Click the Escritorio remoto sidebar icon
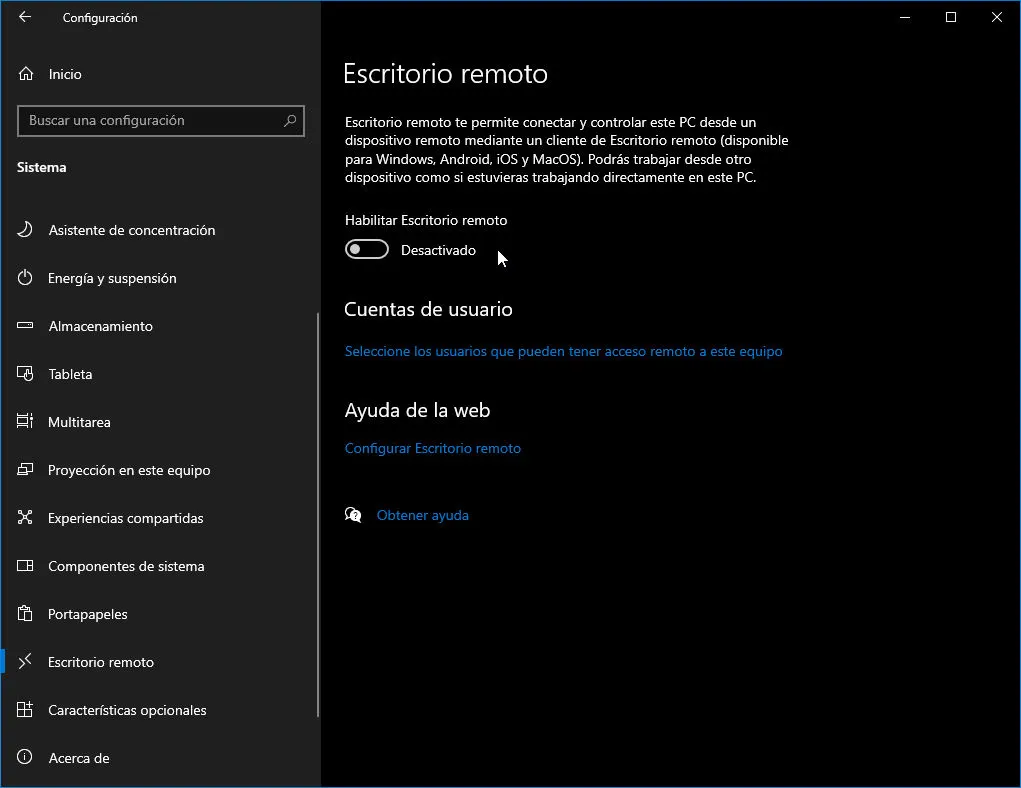Viewport: 1021px width, 788px height. click(25, 662)
